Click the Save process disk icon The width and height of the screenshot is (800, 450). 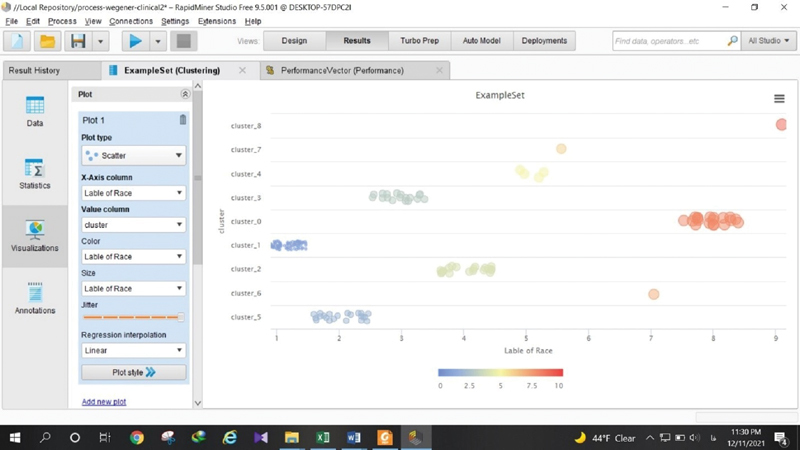[x=76, y=41]
